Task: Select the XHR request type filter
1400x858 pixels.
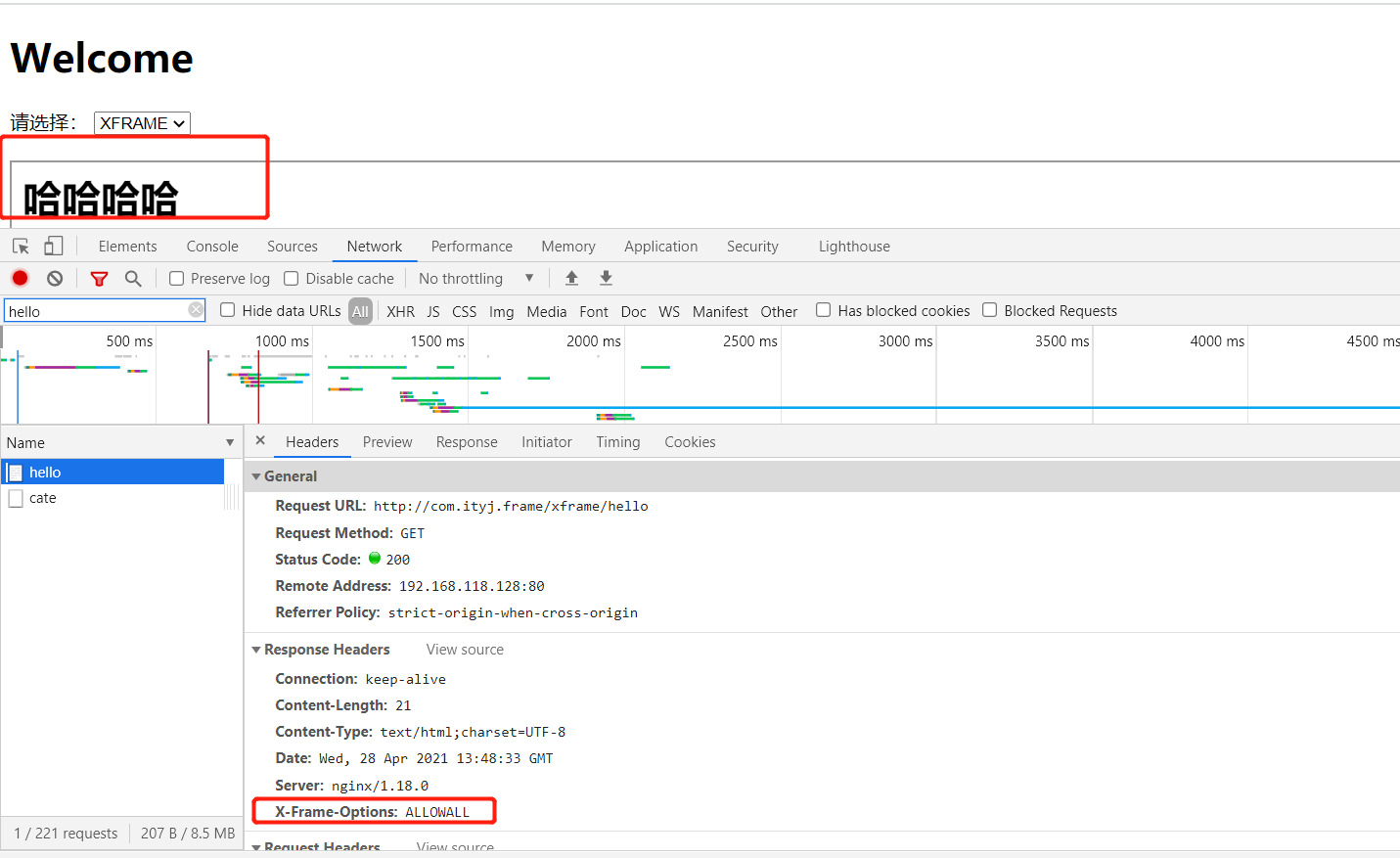Action: click(x=400, y=310)
